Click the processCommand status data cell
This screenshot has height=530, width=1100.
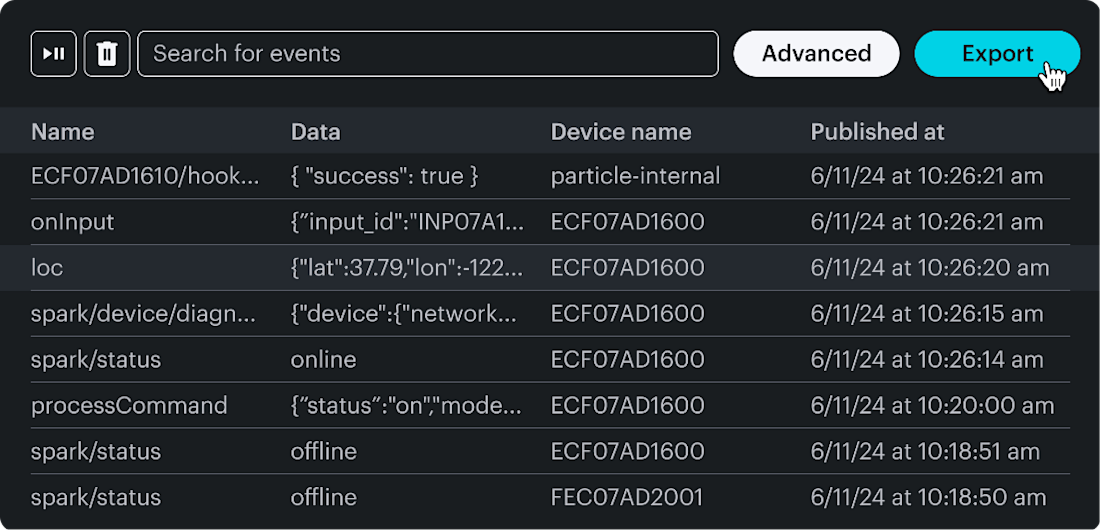click(x=406, y=406)
